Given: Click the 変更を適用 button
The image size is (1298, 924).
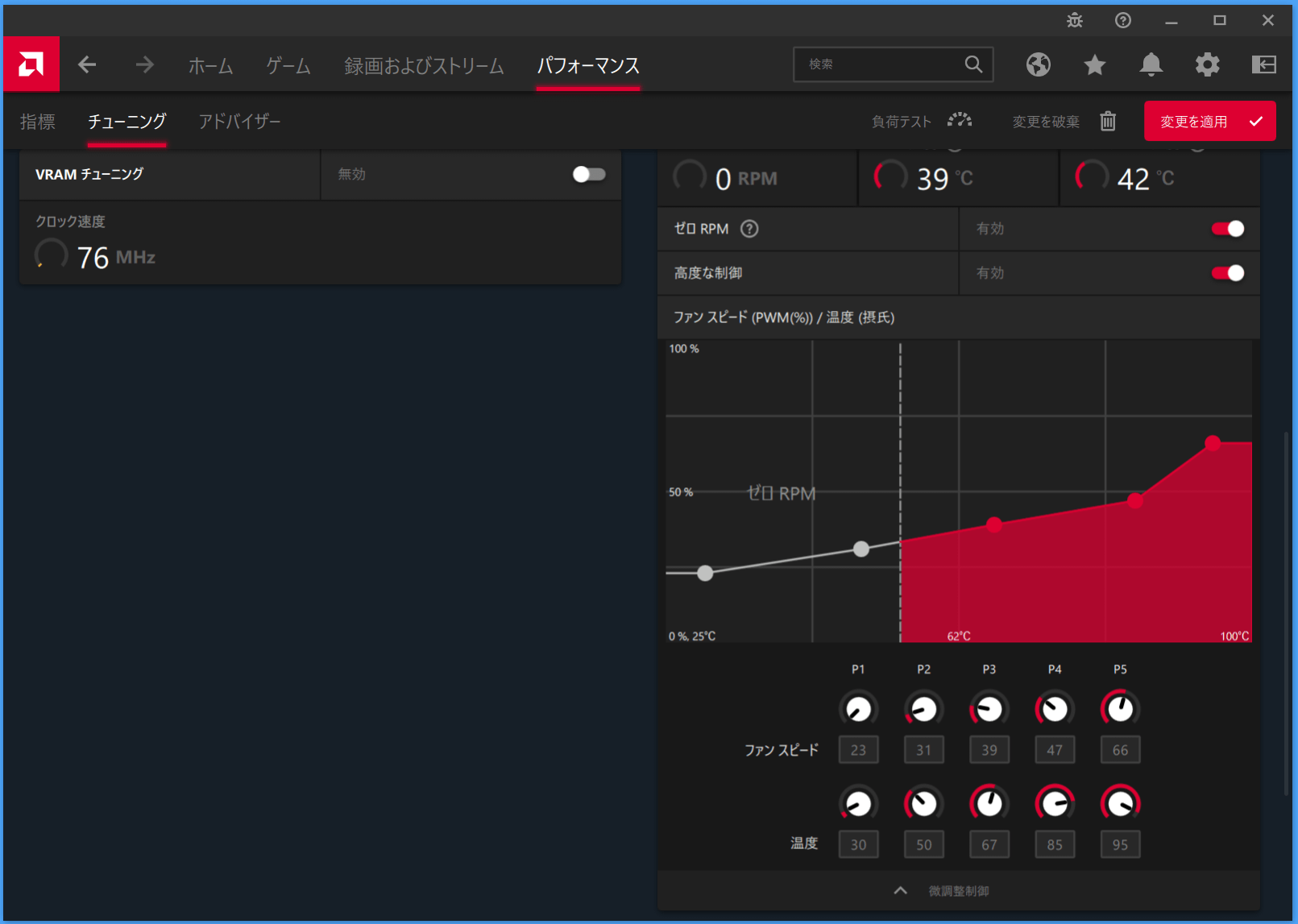Looking at the screenshot, I should point(1210,121).
